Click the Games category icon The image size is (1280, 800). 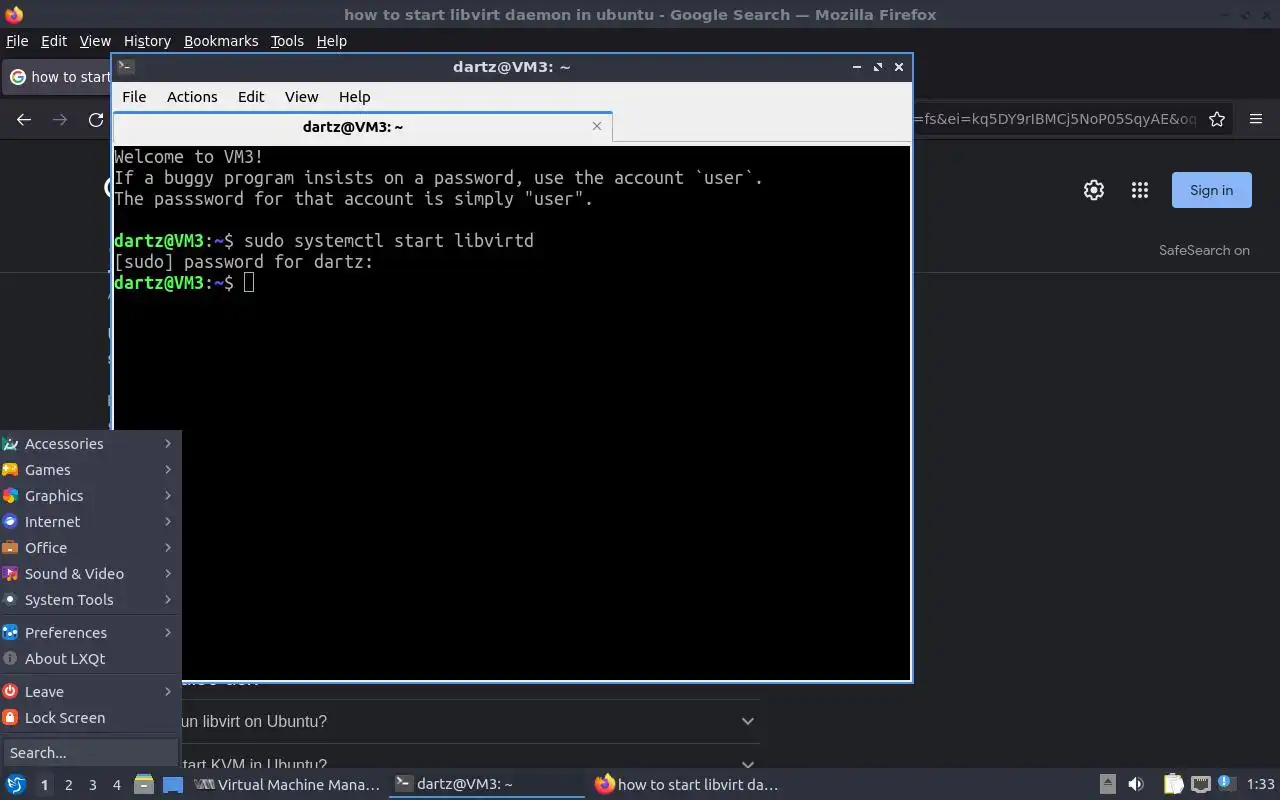[10, 470]
